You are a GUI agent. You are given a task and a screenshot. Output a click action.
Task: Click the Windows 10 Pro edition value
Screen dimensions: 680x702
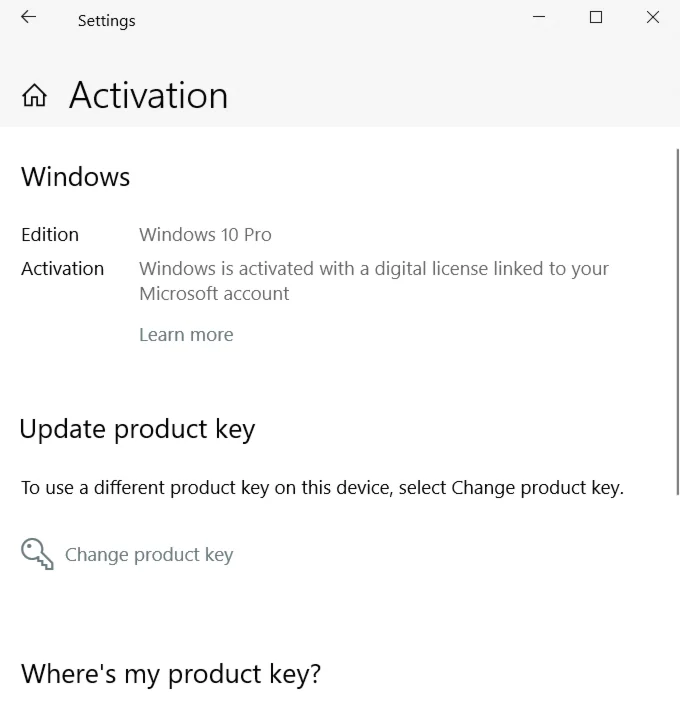pos(205,235)
